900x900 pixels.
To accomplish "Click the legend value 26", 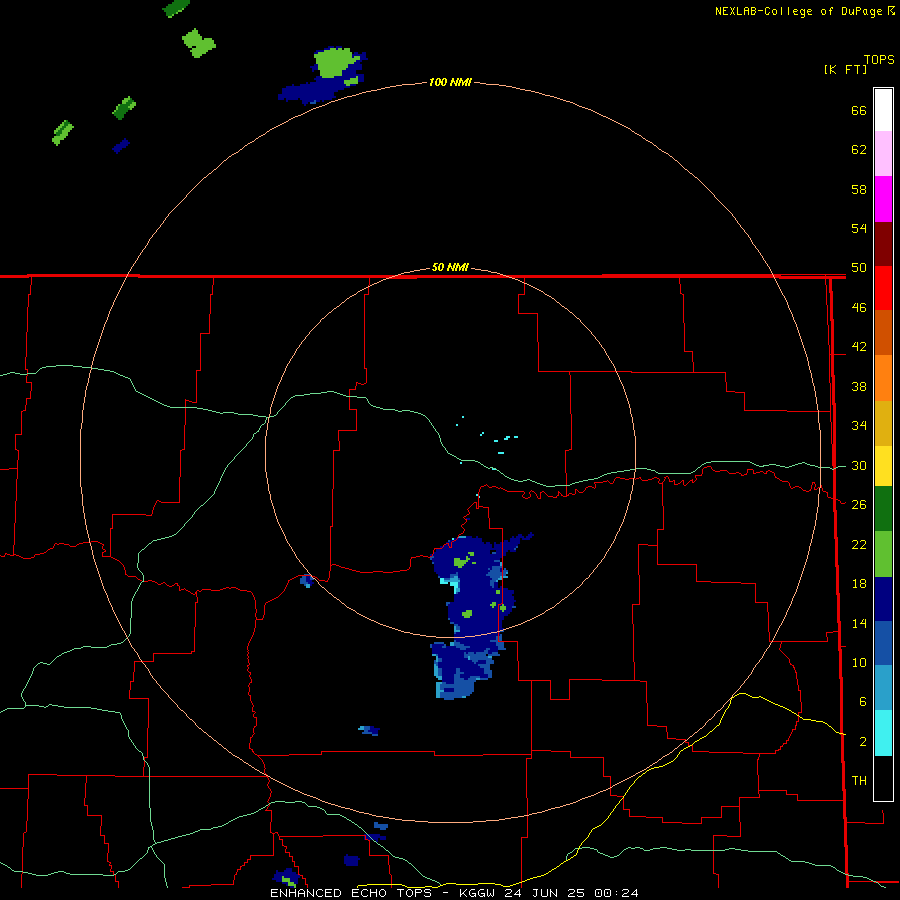I will point(859,505).
